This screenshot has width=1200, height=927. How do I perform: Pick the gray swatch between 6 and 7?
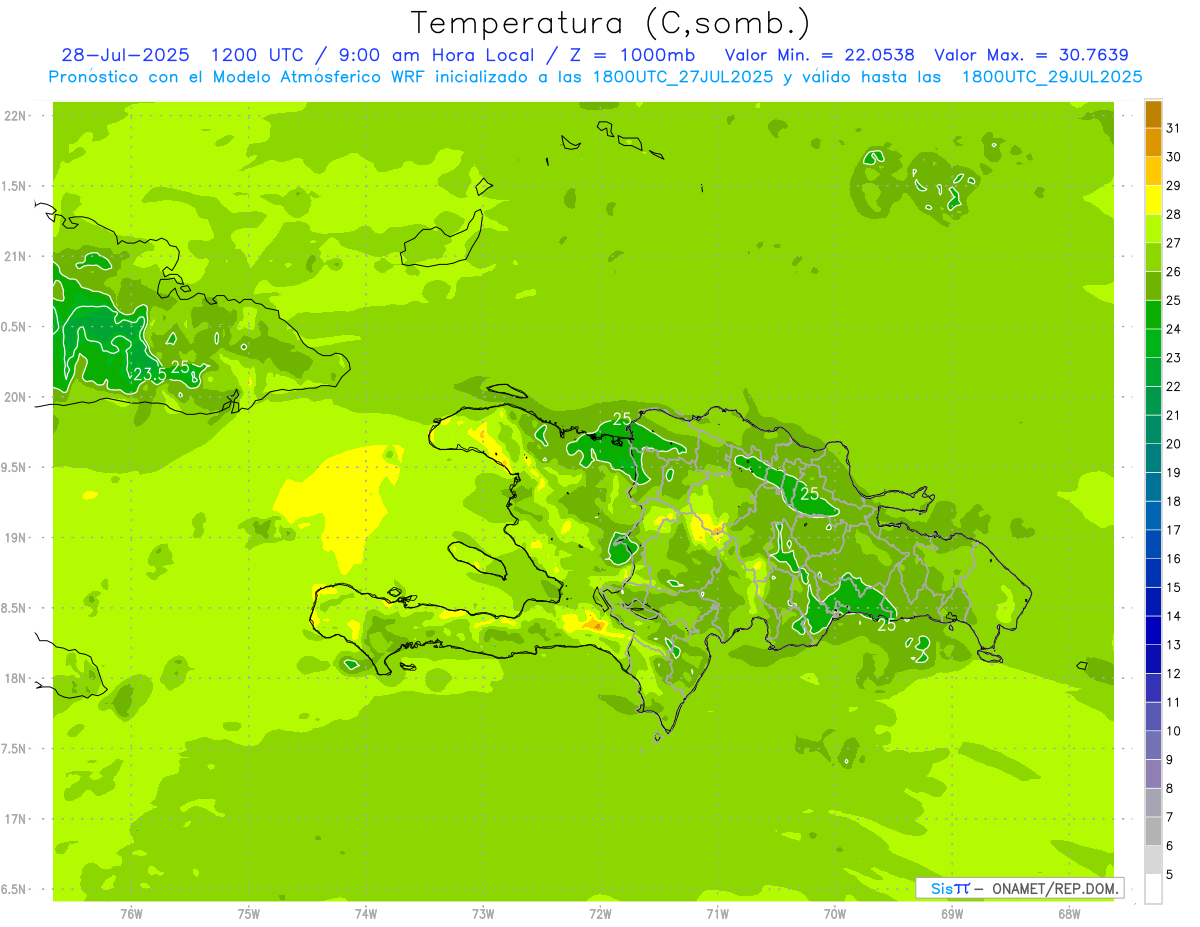coord(1153,831)
